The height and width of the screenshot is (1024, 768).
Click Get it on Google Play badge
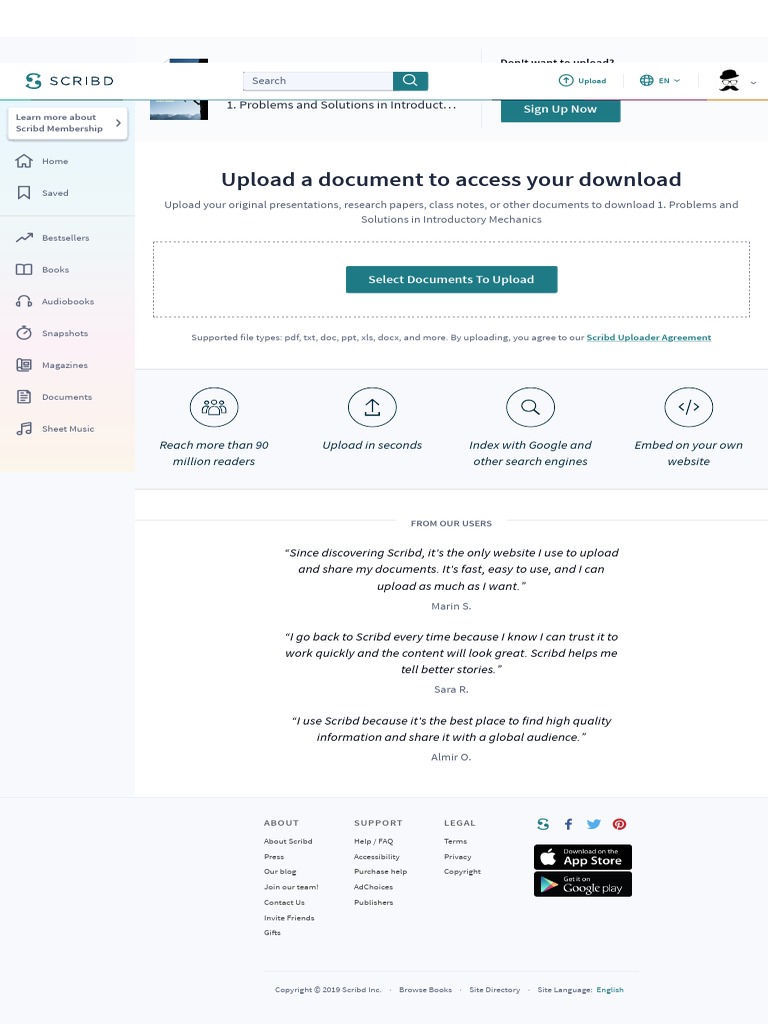583,884
